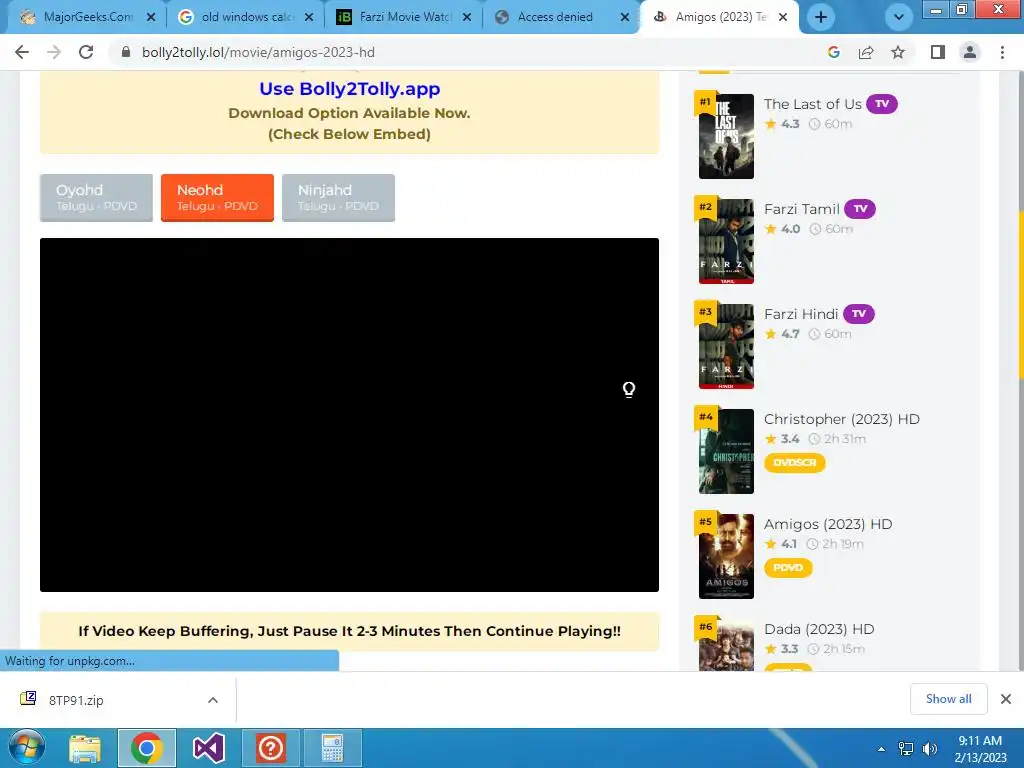
Task: Click the TV badge next to Farzi Hindi
Action: click(x=859, y=313)
